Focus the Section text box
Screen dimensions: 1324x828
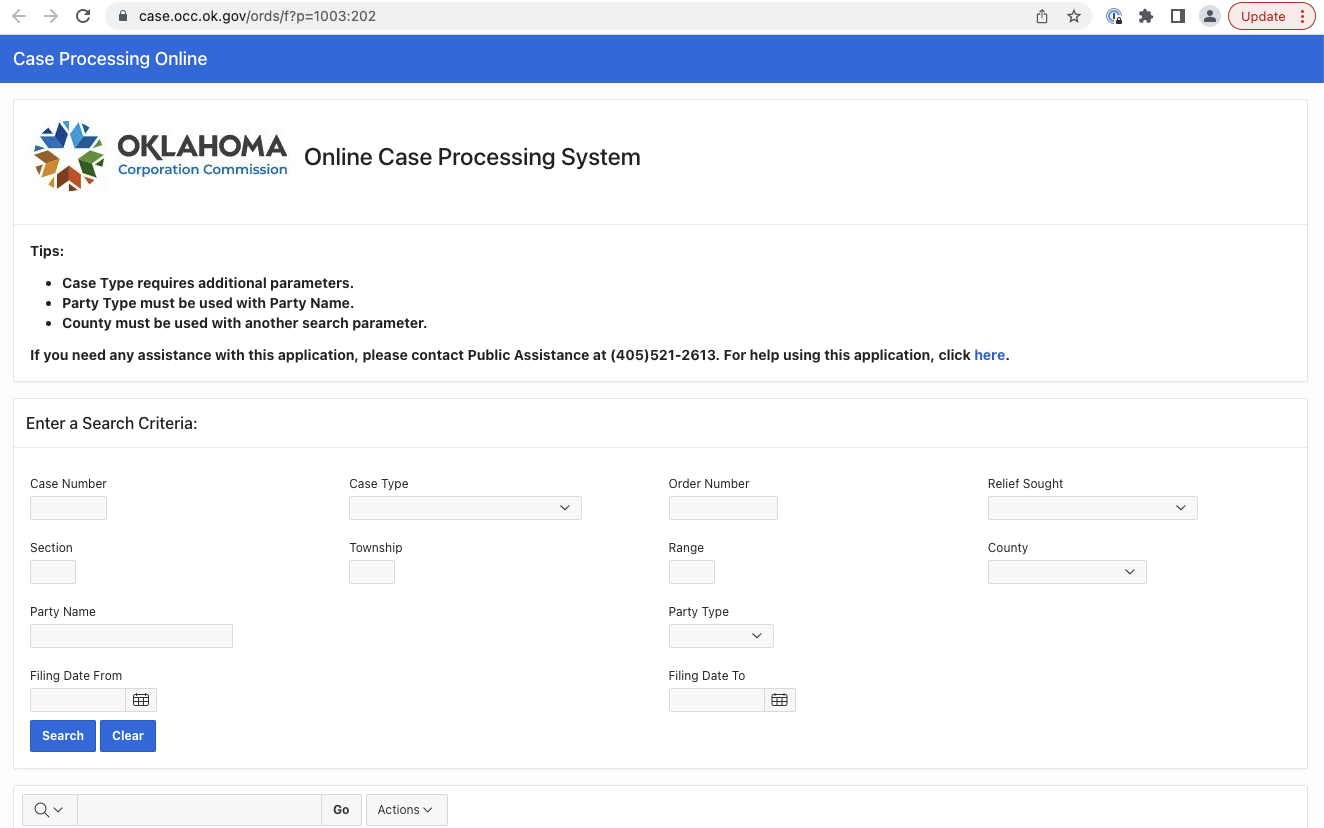click(x=53, y=572)
